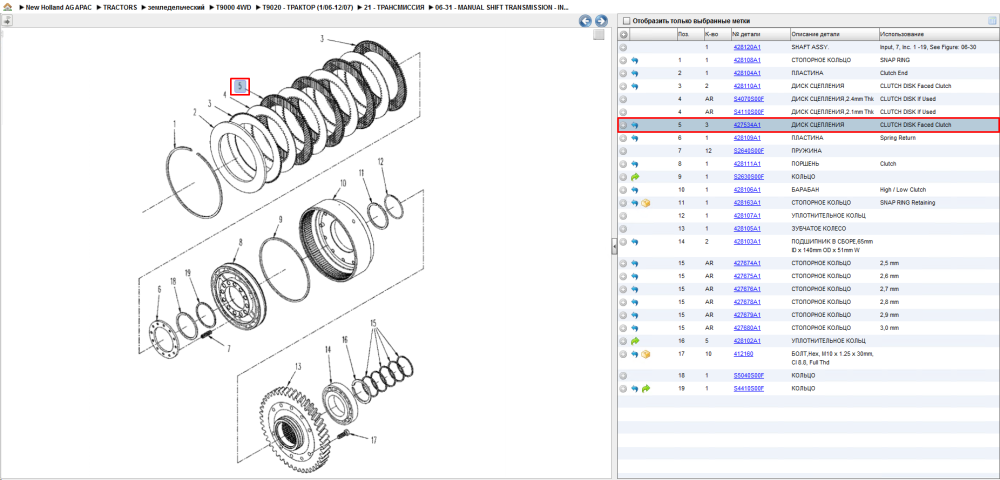The image size is (1000, 480).
Task: Sort by the Использование column header
Action: coord(938,34)
